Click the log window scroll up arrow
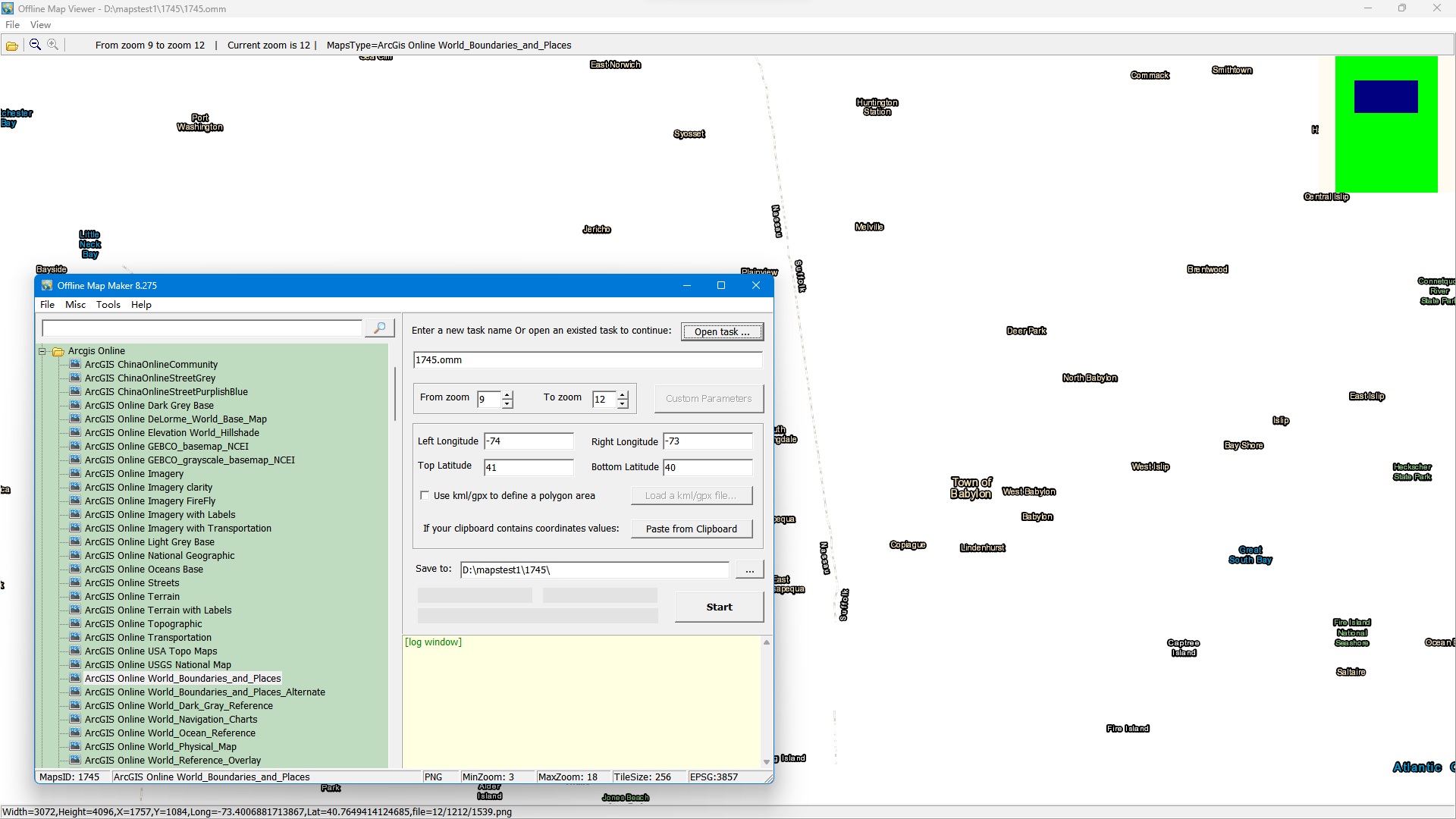Image resolution: width=1456 pixels, height=819 pixels. coord(767,642)
